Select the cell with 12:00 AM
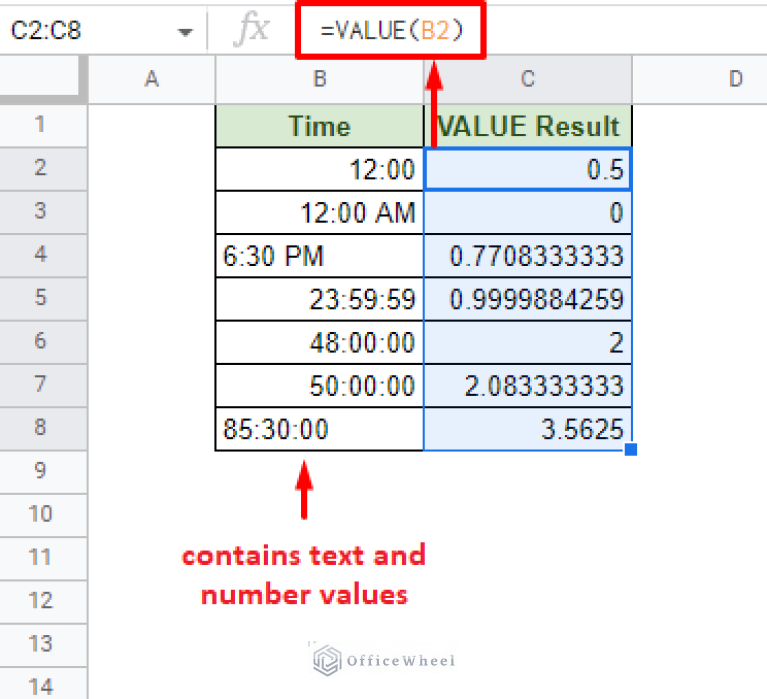Viewport: 767px width, 699px height. pyautogui.click(x=319, y=213)
